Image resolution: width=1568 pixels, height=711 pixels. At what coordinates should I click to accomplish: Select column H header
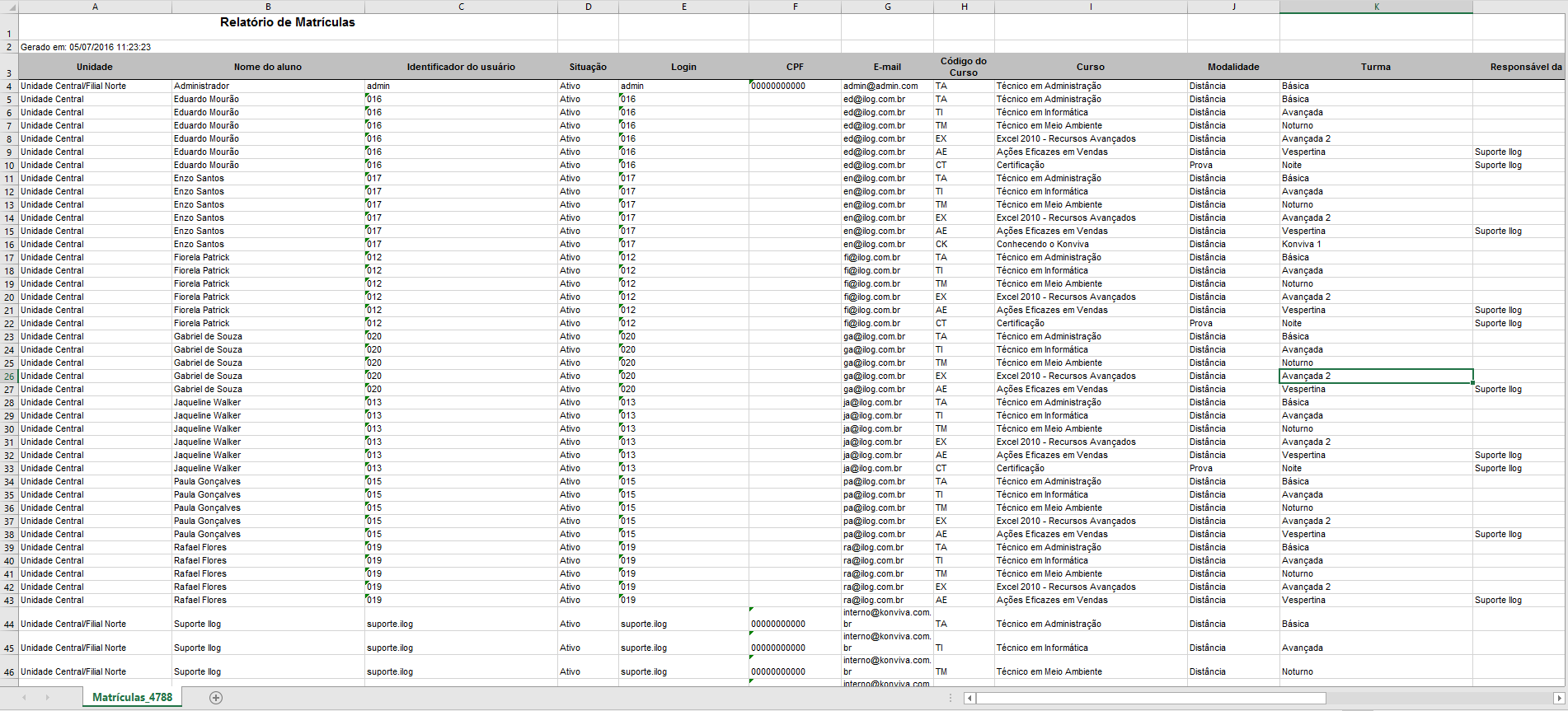[964, 7]
